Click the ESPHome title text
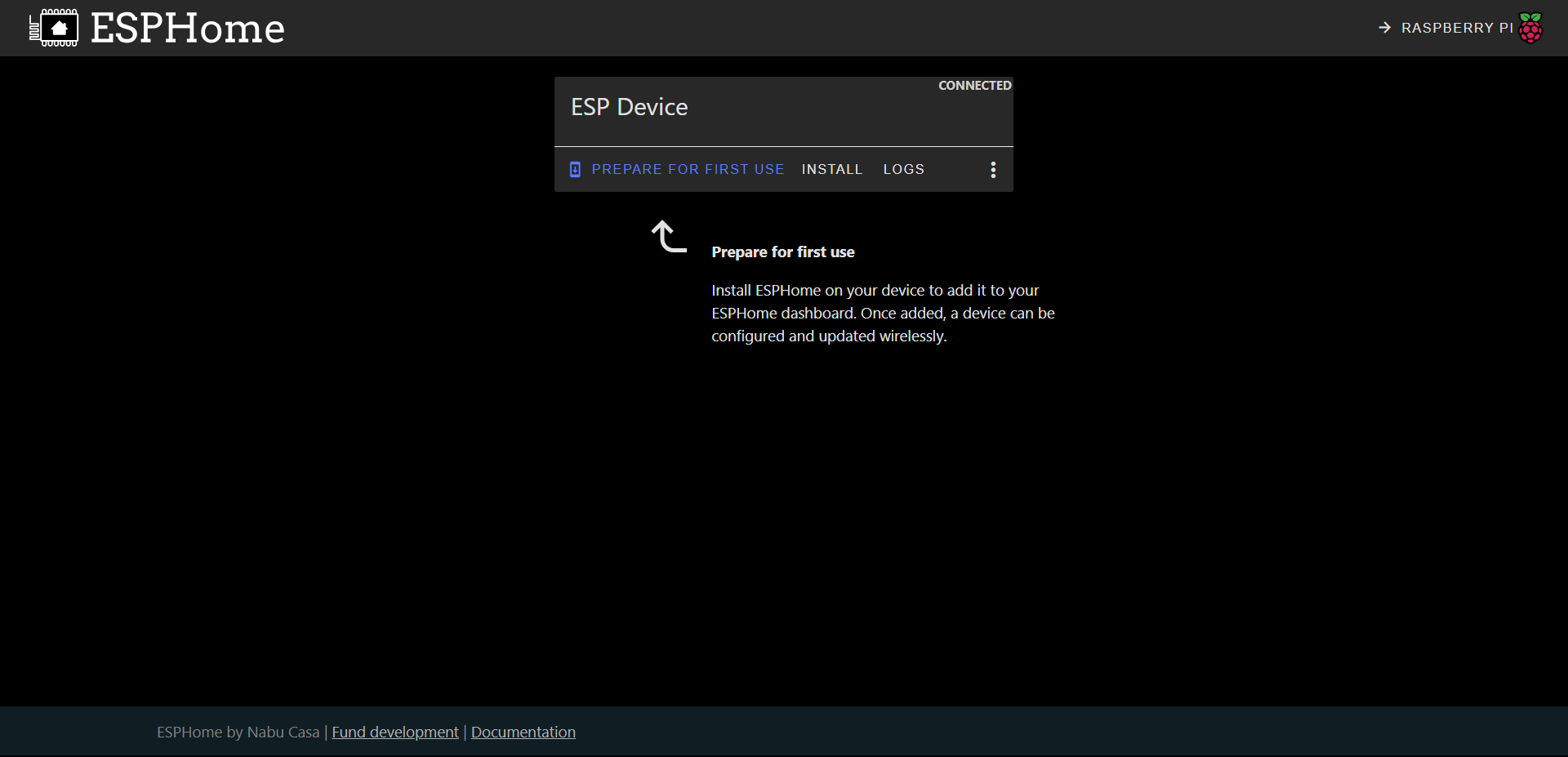Screen dimensions: 1568x757 tap(188, 29)
